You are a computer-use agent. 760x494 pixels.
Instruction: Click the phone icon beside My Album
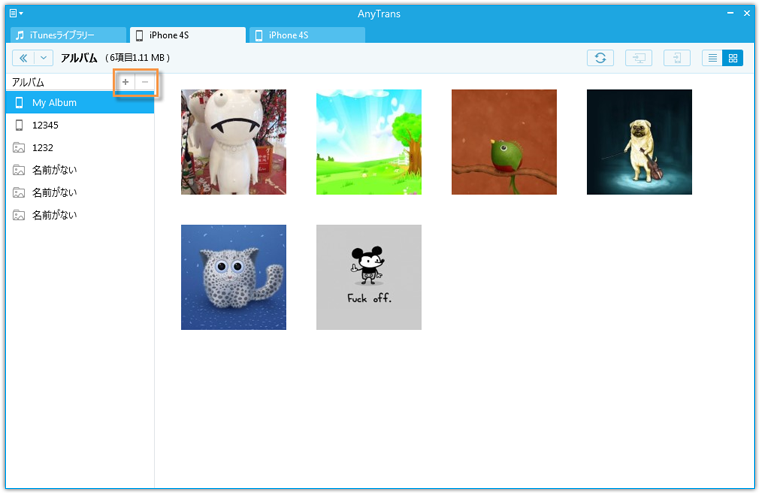pyautogui.click(x=19, y=102)
